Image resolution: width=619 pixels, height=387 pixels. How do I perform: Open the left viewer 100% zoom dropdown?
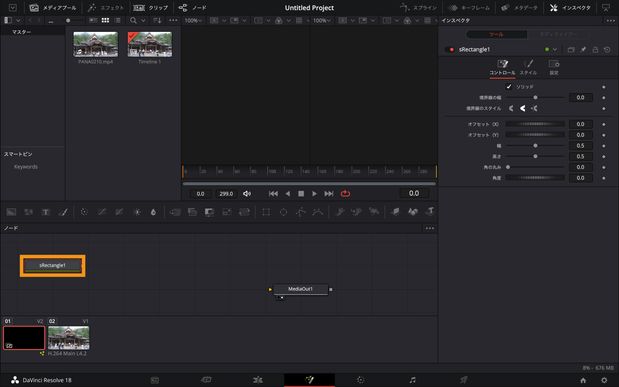point(192,20)
